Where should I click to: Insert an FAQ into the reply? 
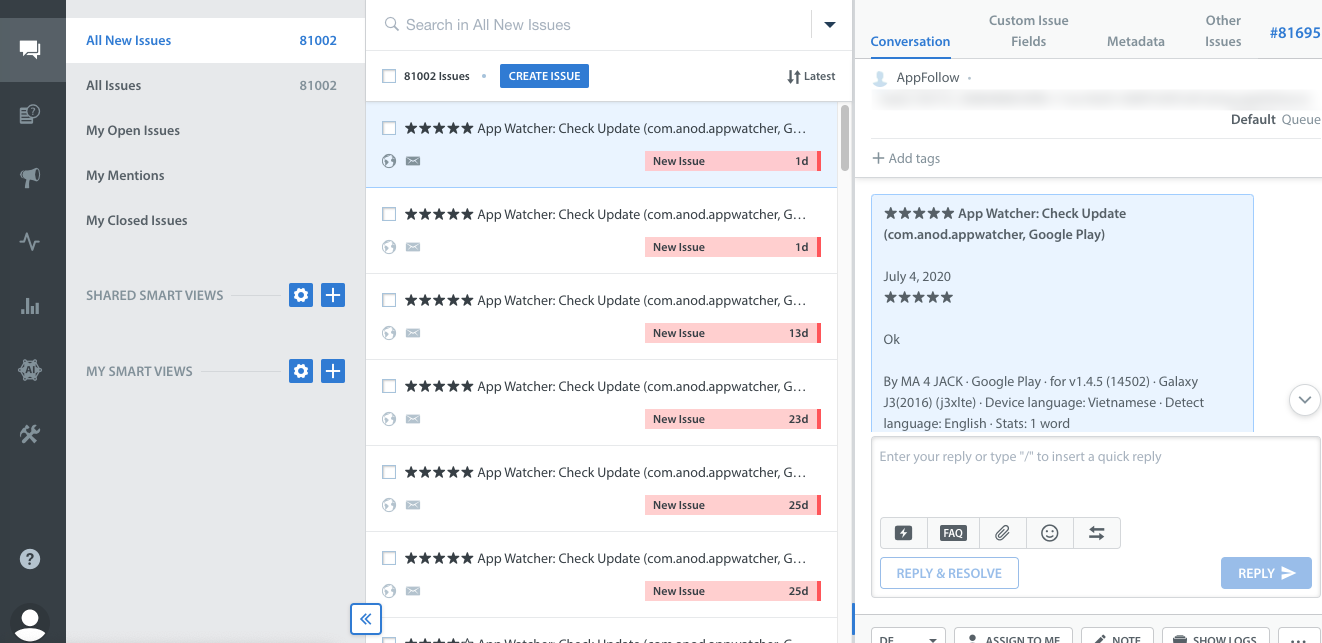pos(953,533)
